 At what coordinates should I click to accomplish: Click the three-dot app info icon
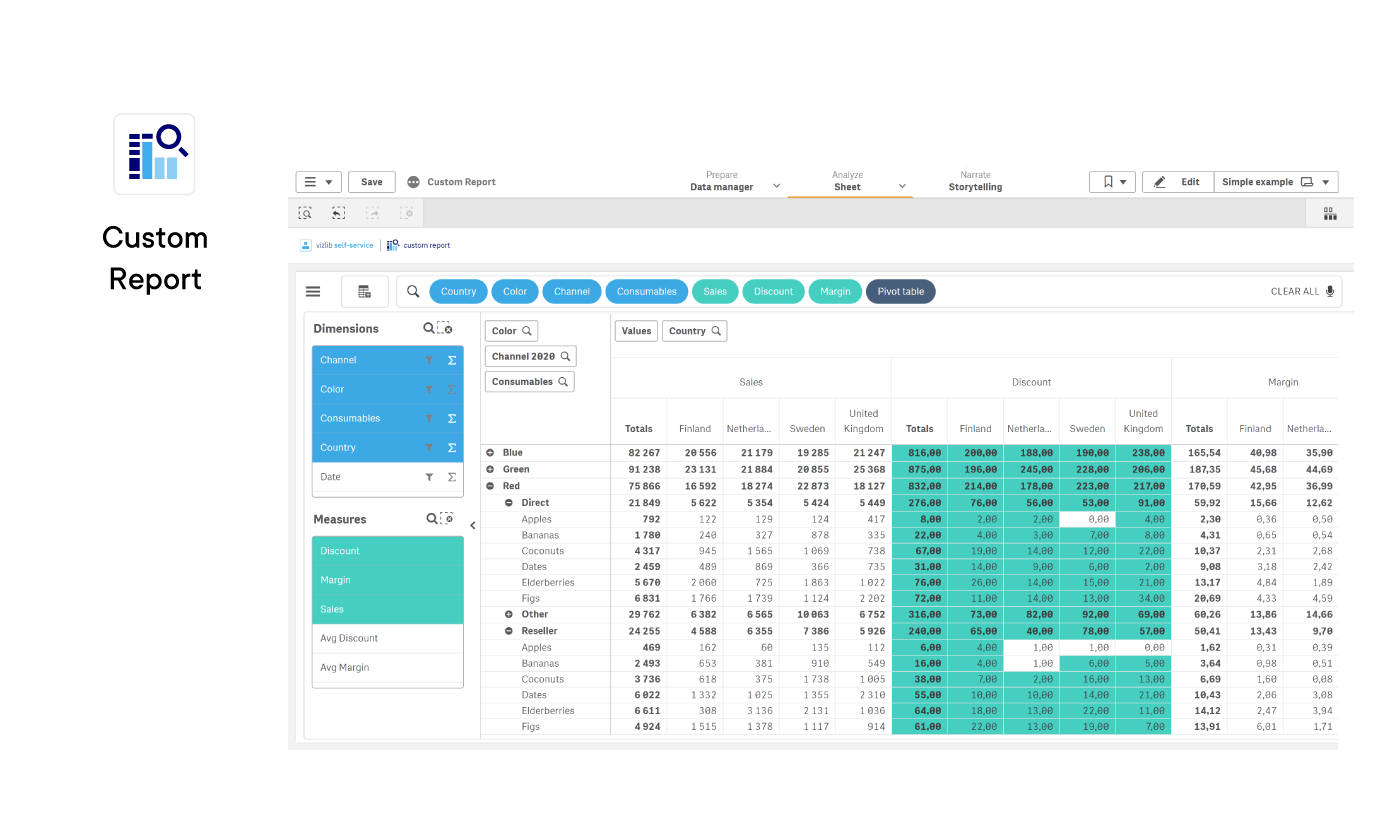coord(414,182)
